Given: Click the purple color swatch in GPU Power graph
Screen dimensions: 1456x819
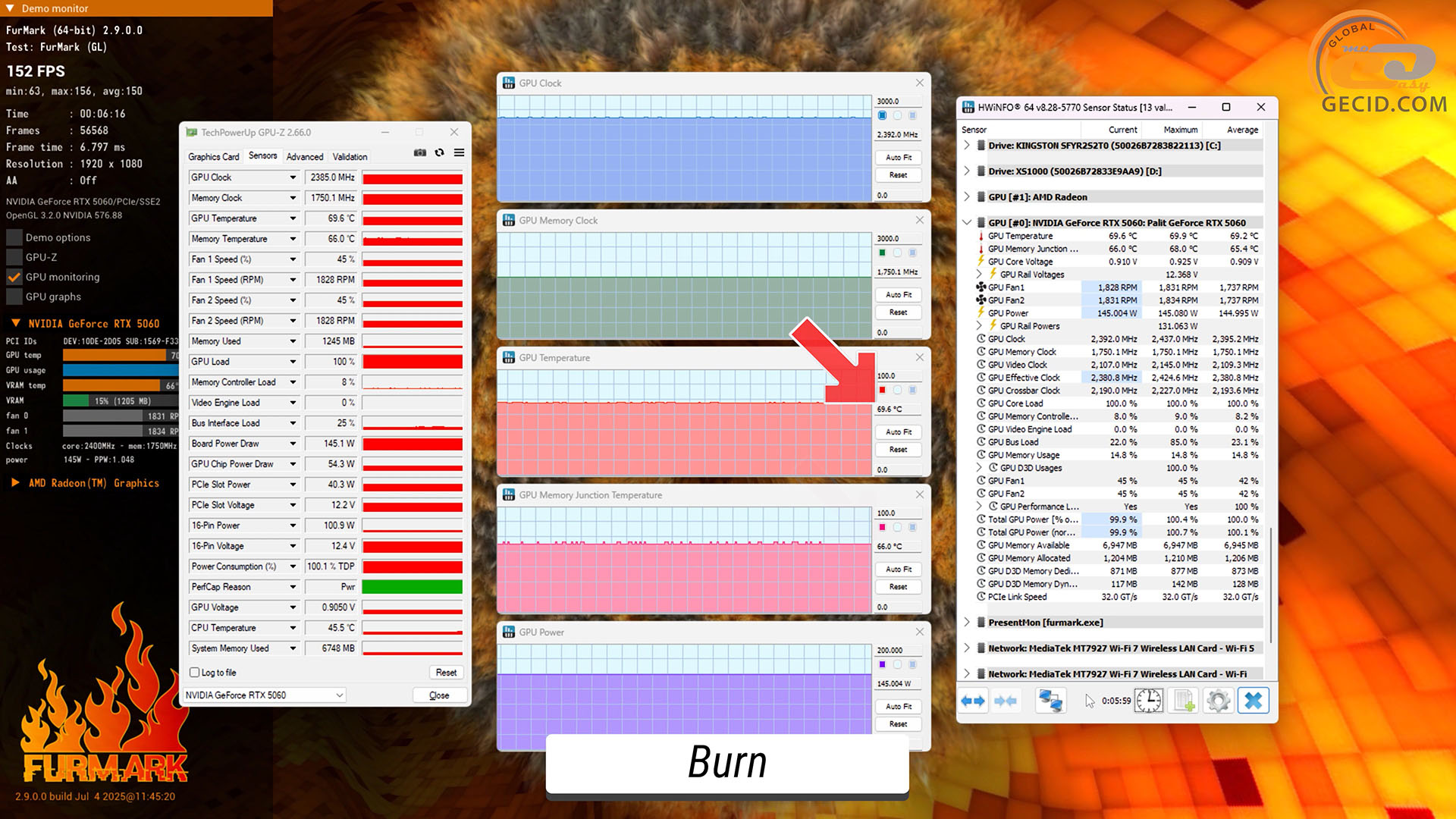Looking at the screenshot, I should (x=882, y=664).
